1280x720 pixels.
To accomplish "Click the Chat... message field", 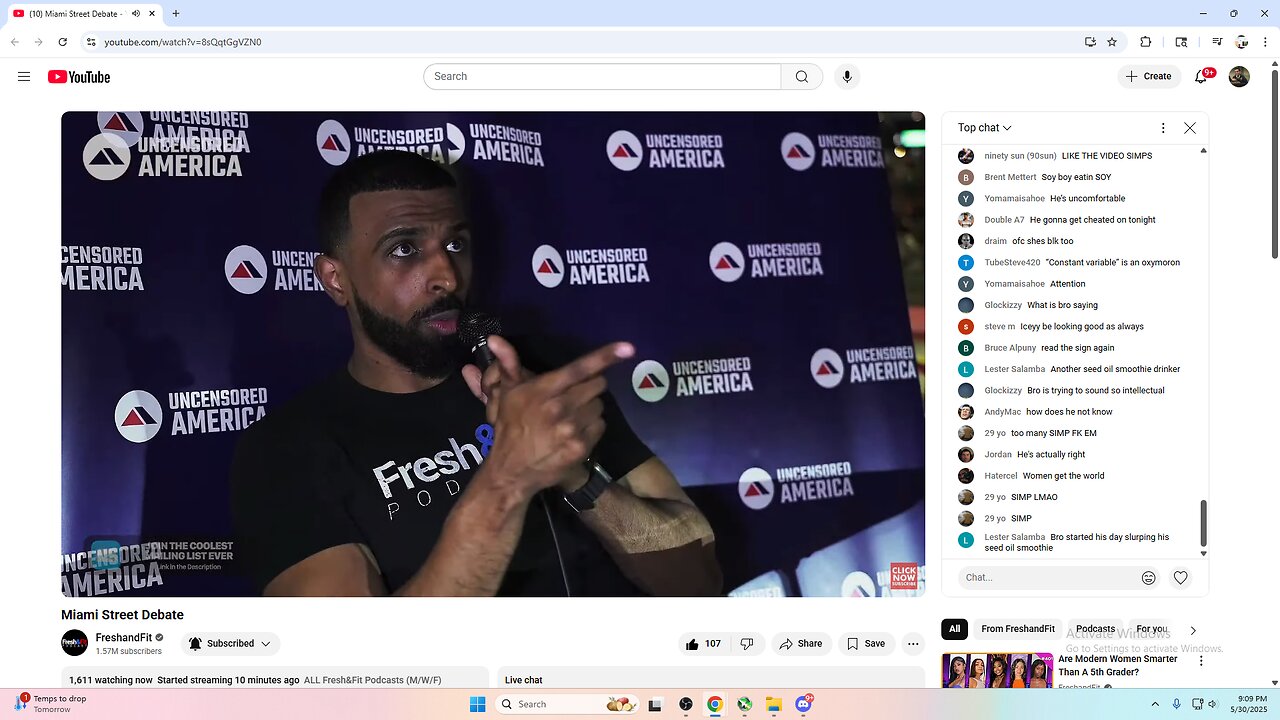I will pyautogui.click(x=1049, y=578).
